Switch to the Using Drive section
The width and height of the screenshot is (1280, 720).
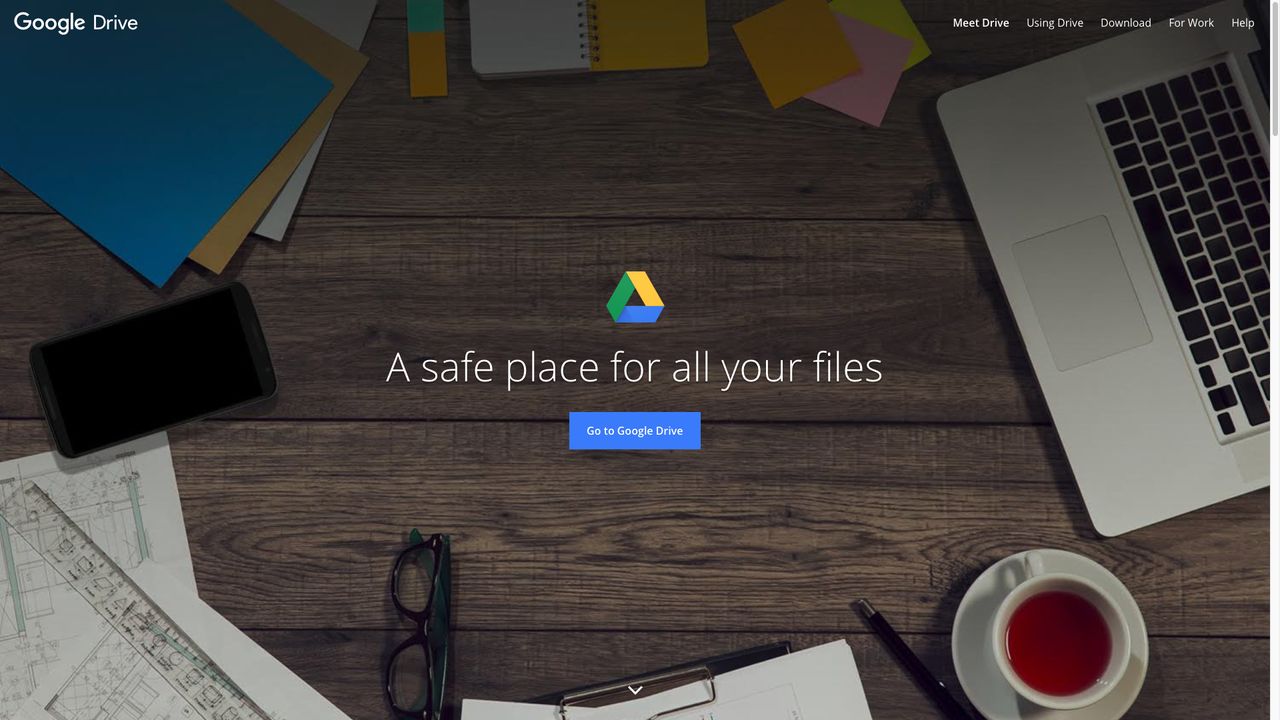coord(1055,22)
